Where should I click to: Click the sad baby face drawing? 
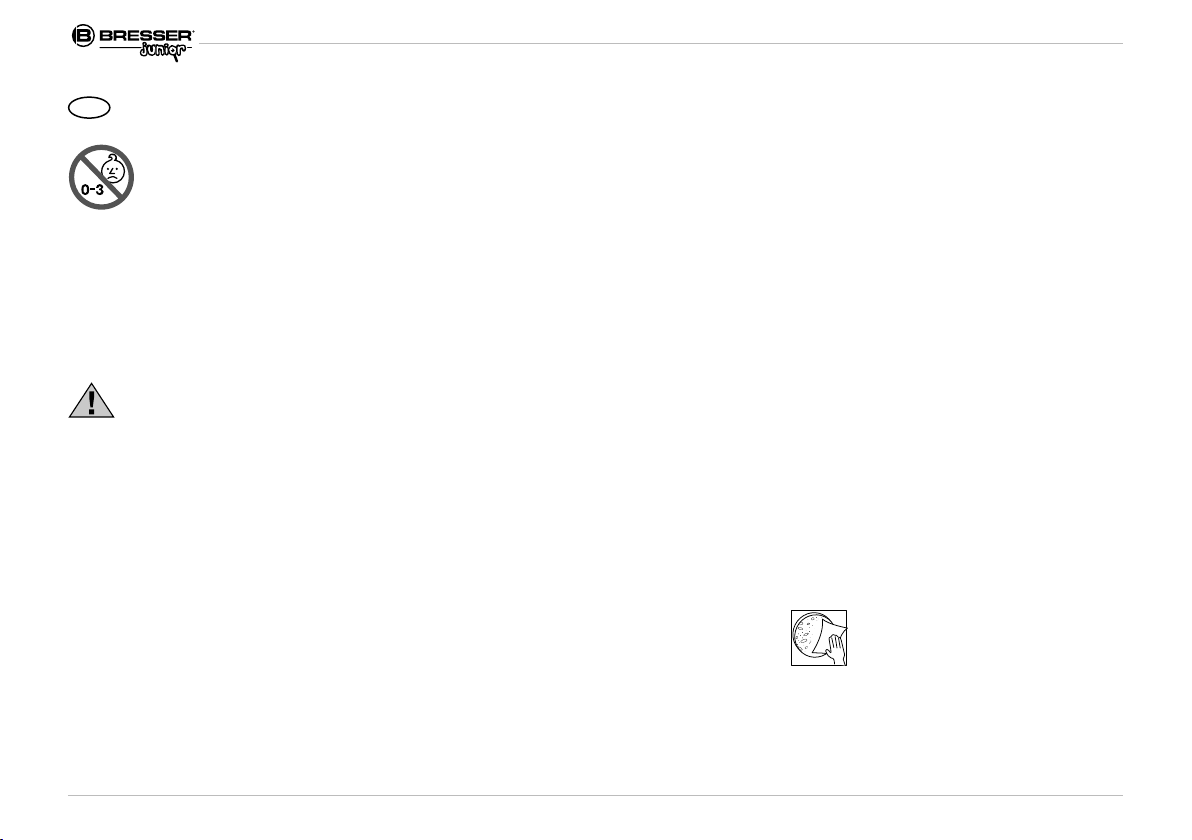112,169
